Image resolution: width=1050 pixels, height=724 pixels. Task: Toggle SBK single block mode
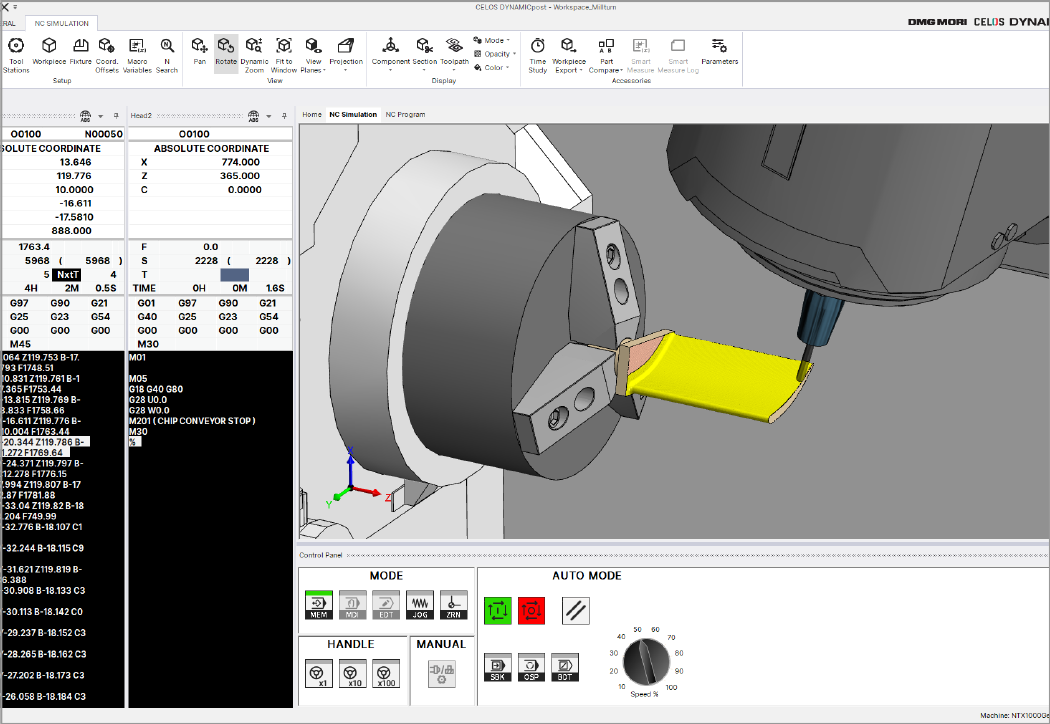tap(497, 667)
